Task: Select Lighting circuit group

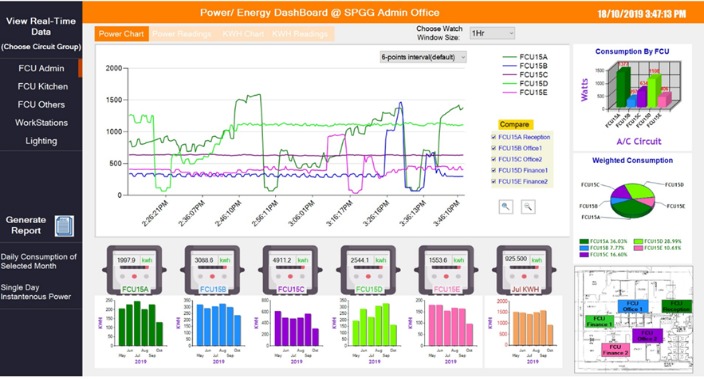Action: point(41,141)
